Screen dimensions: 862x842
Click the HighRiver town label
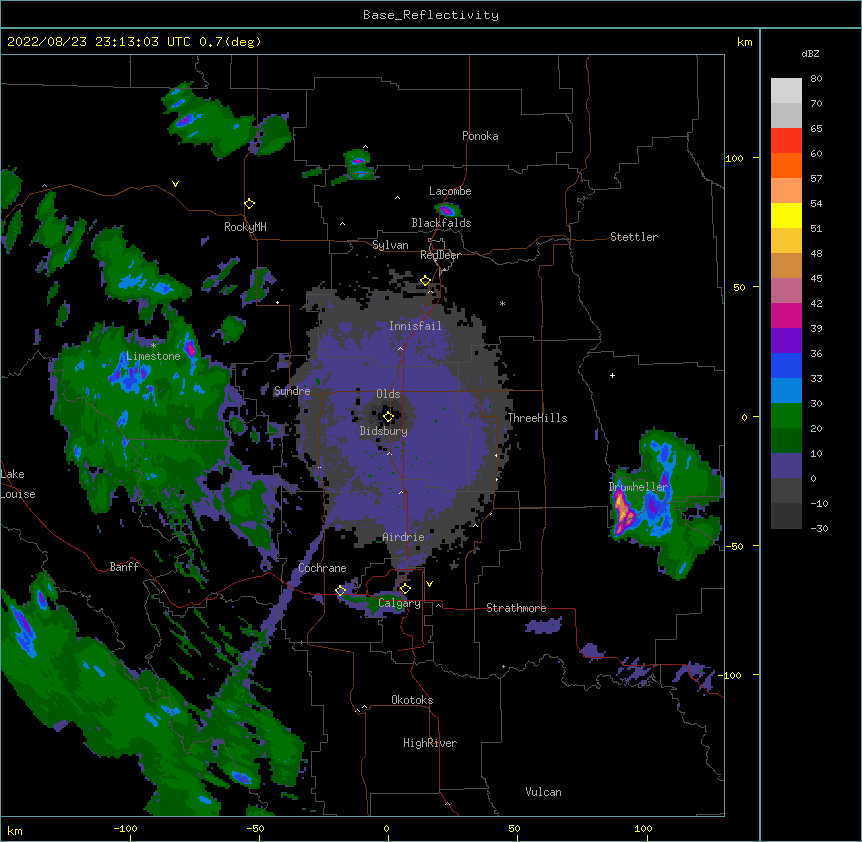click(x=430, y=743)
